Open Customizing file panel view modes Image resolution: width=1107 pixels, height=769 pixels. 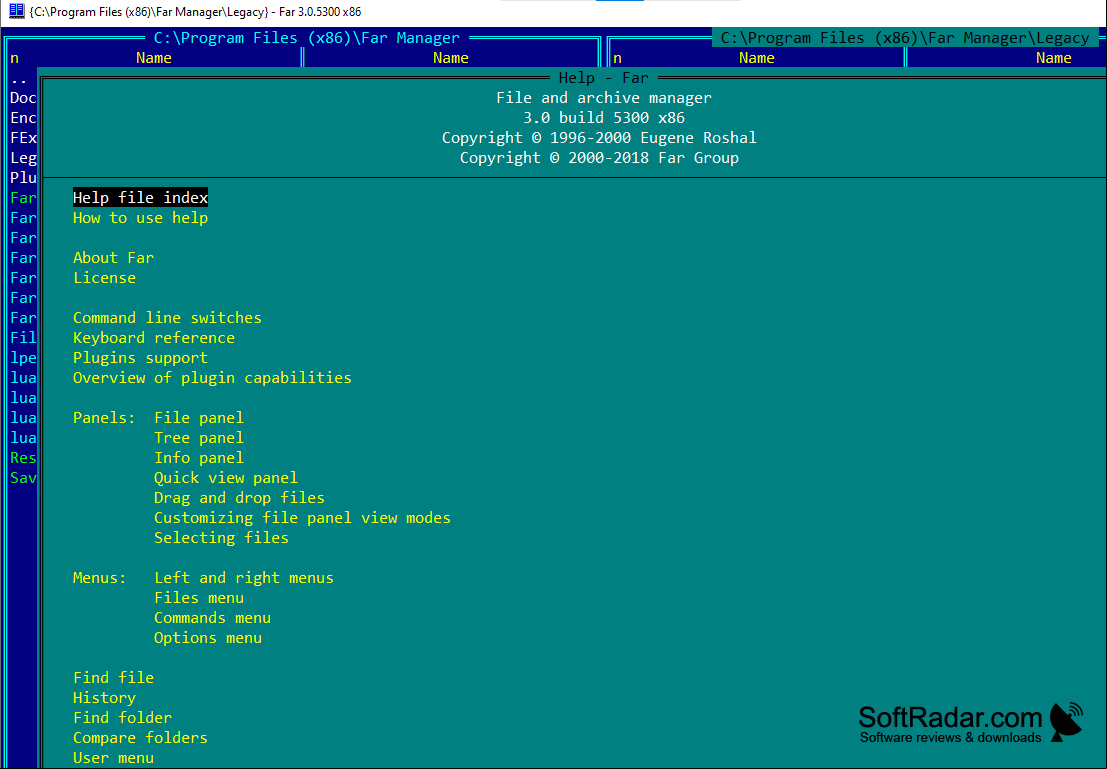(302, 518)
